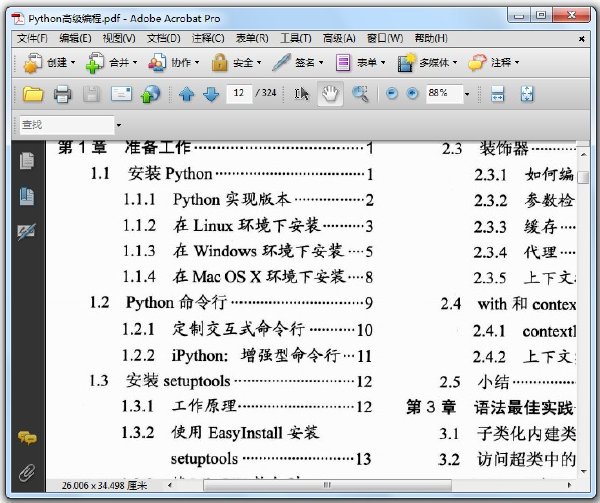600x503 pixels.
Task: Expand the 安全 dropdown arrow
Action: 259,62
